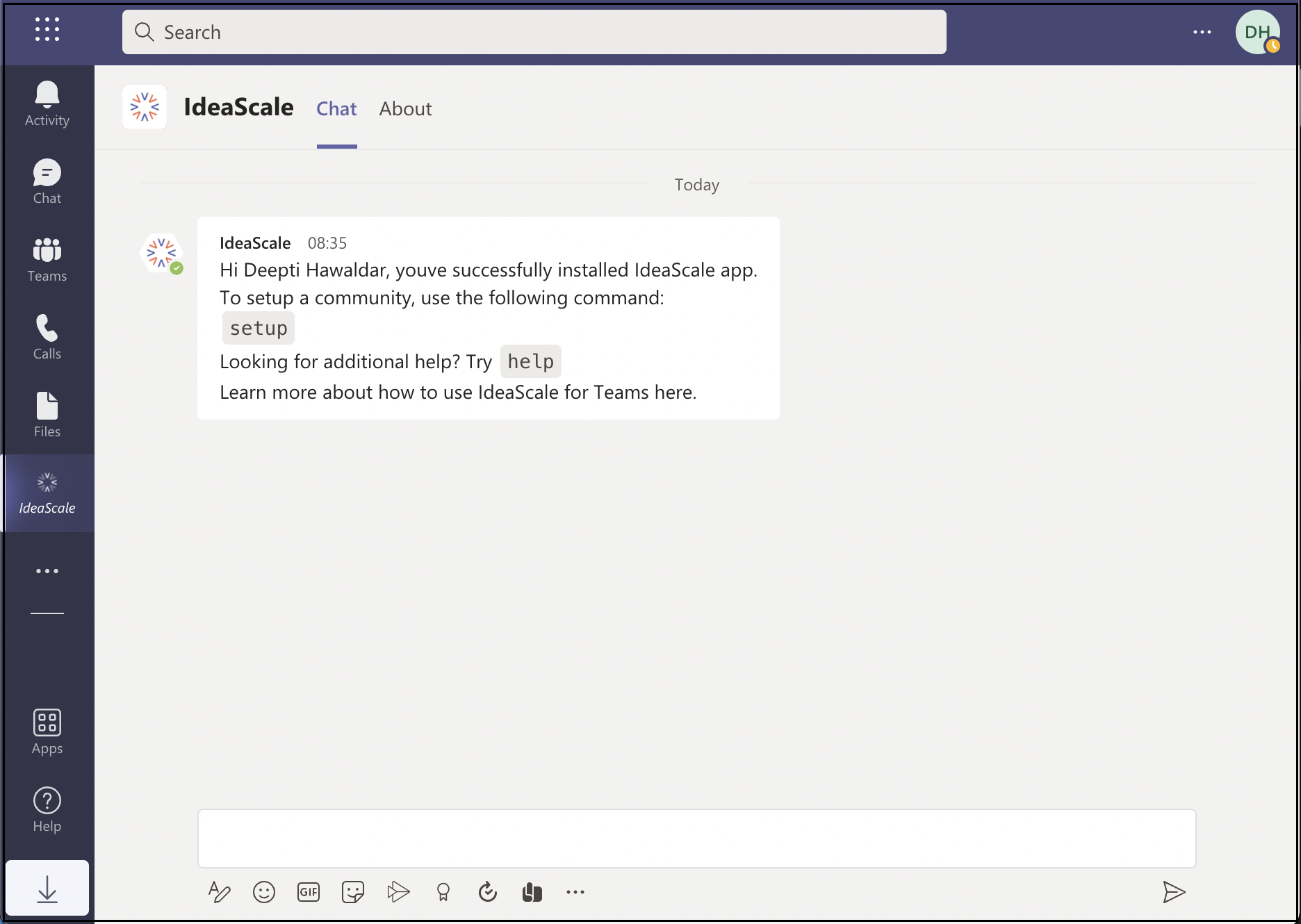Open the Praise badge icon
Image resolution: width=1301 pixels, height=924 pixels.
[443, 892]
